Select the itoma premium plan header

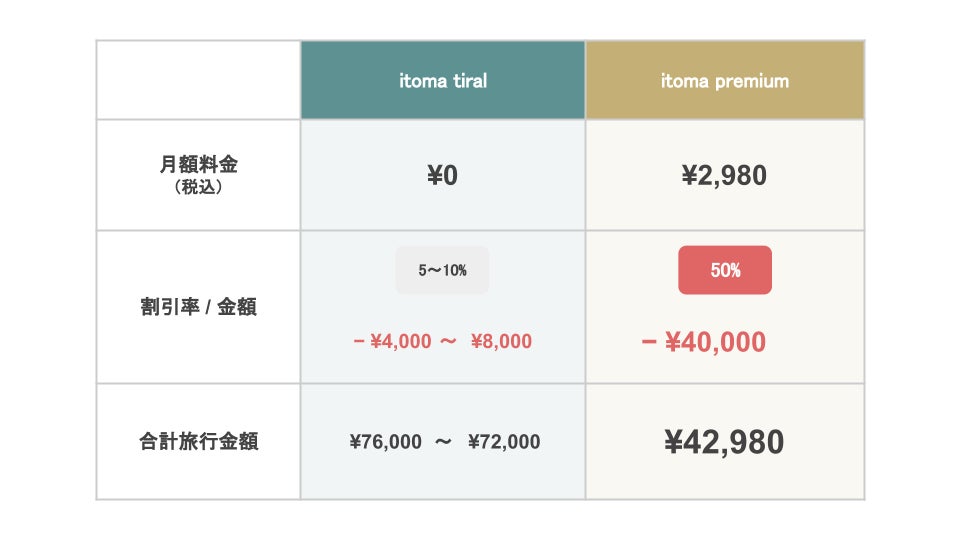click(x=724, y=81)
